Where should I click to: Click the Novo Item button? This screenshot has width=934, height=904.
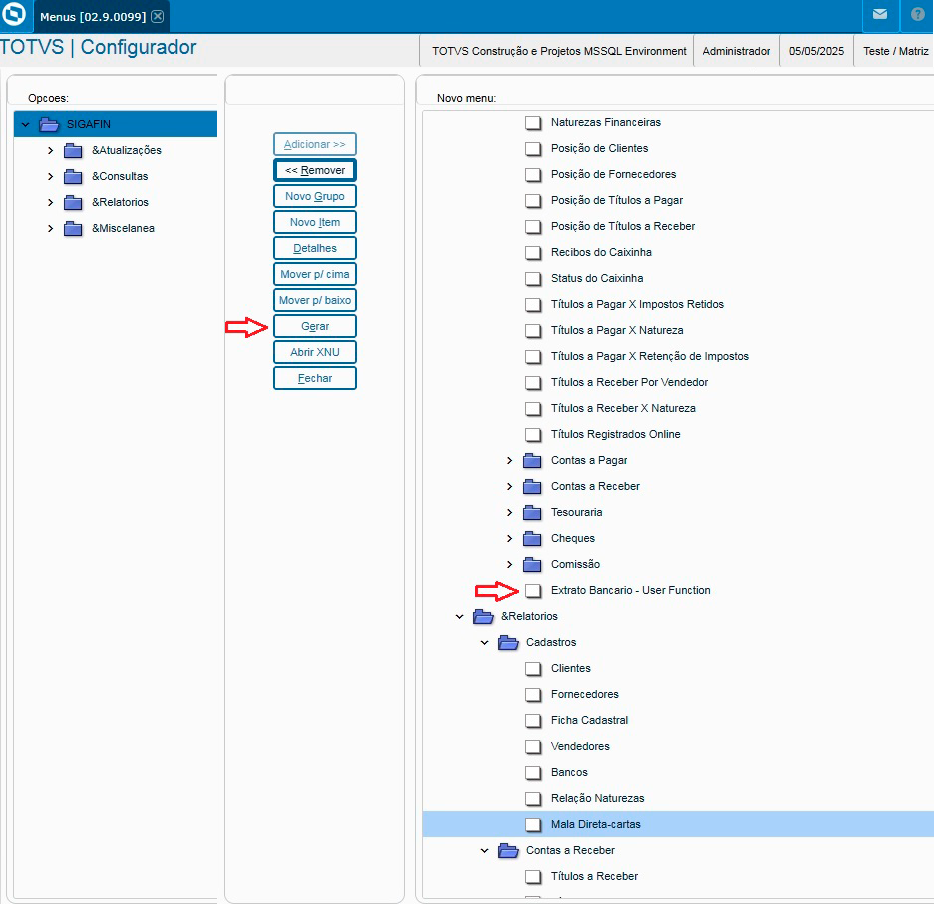pos(315,222)
